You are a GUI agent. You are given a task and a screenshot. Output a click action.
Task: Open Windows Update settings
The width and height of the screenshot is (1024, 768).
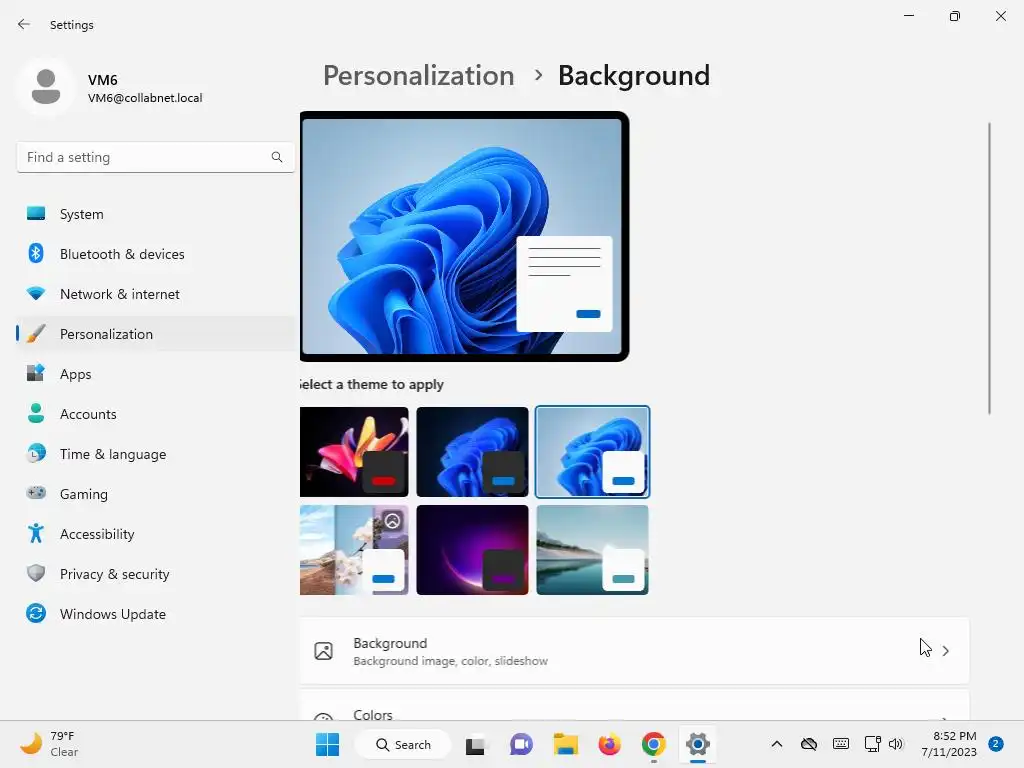pos(155,614)
